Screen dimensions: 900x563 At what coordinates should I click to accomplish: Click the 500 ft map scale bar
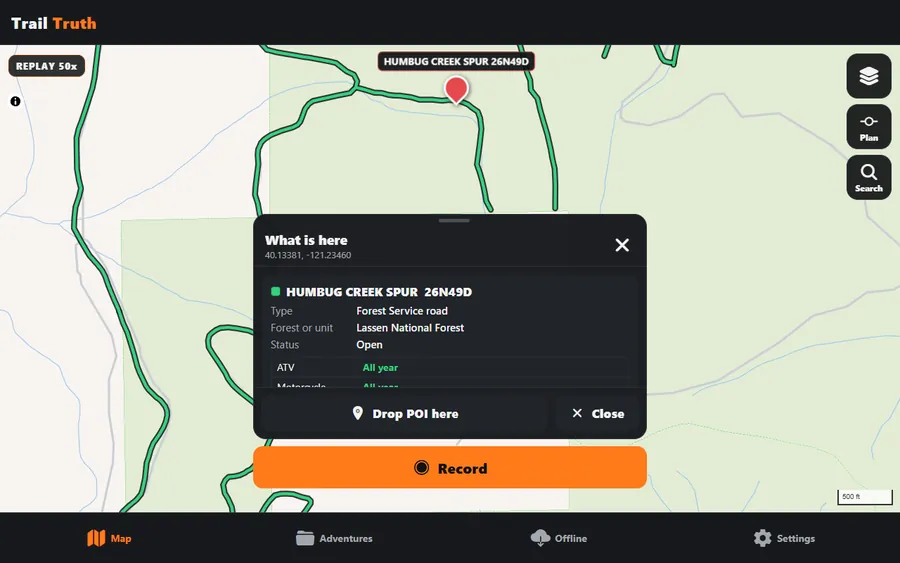(x=865, y=497)
